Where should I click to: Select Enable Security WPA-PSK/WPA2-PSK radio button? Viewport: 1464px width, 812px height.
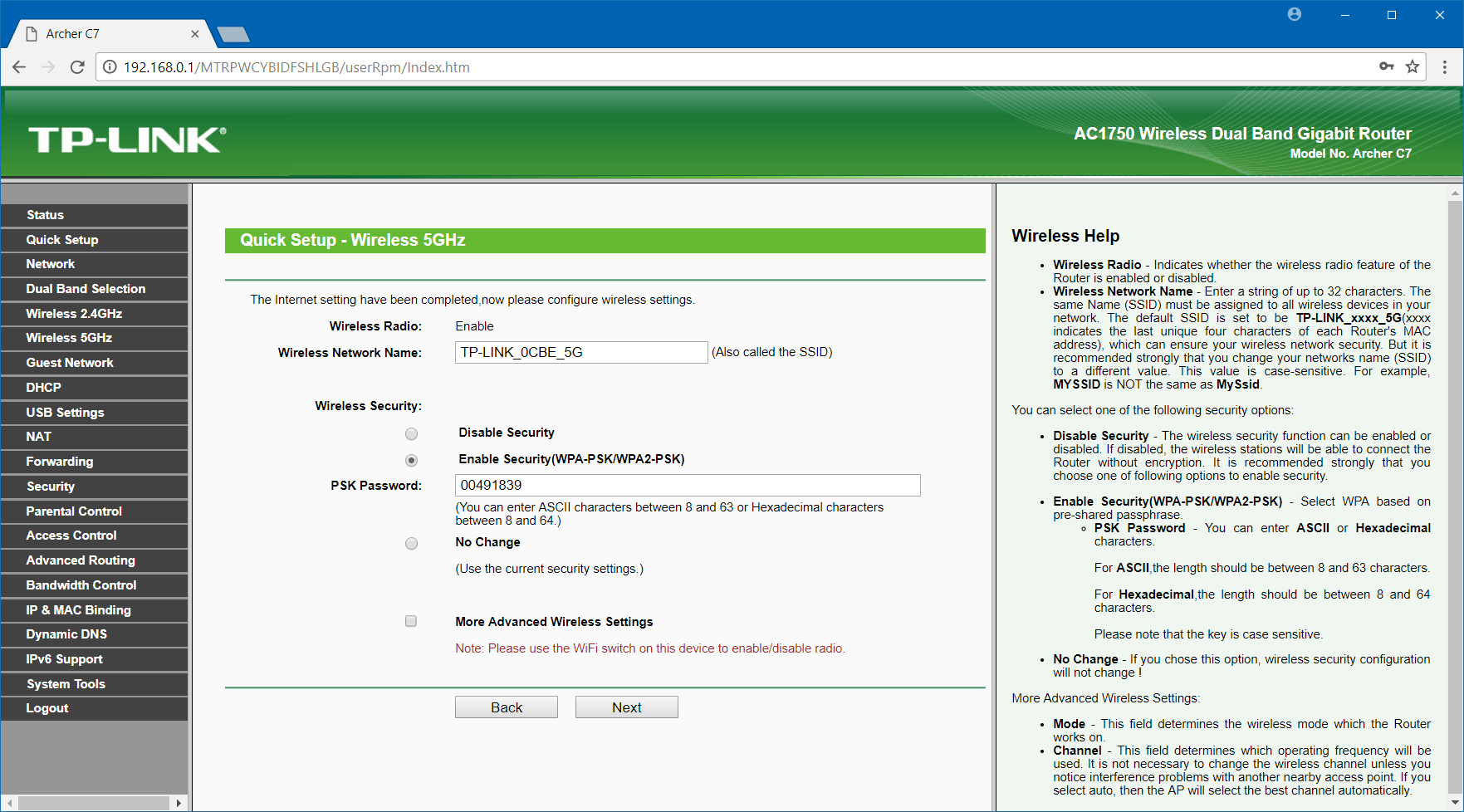coord(411,460)
